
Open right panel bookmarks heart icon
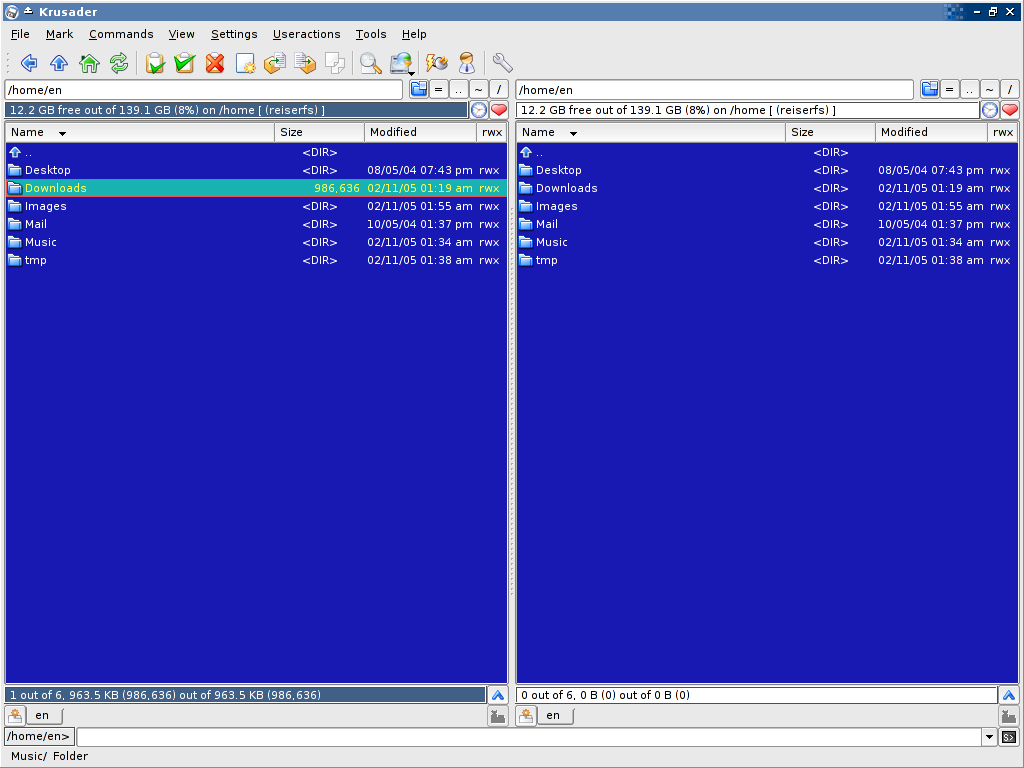point(1010,110)
